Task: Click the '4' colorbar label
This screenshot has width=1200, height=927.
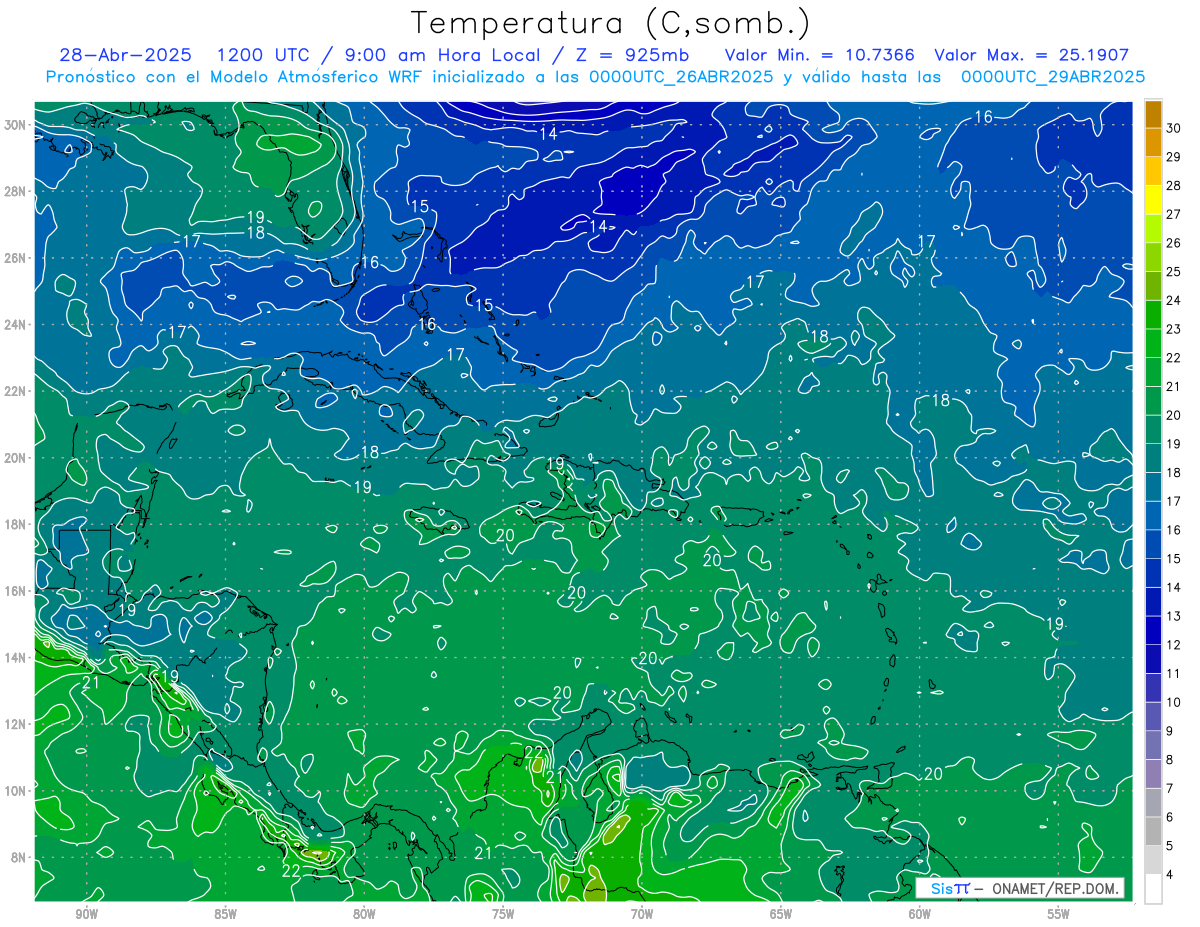Action: (1170, 875)
